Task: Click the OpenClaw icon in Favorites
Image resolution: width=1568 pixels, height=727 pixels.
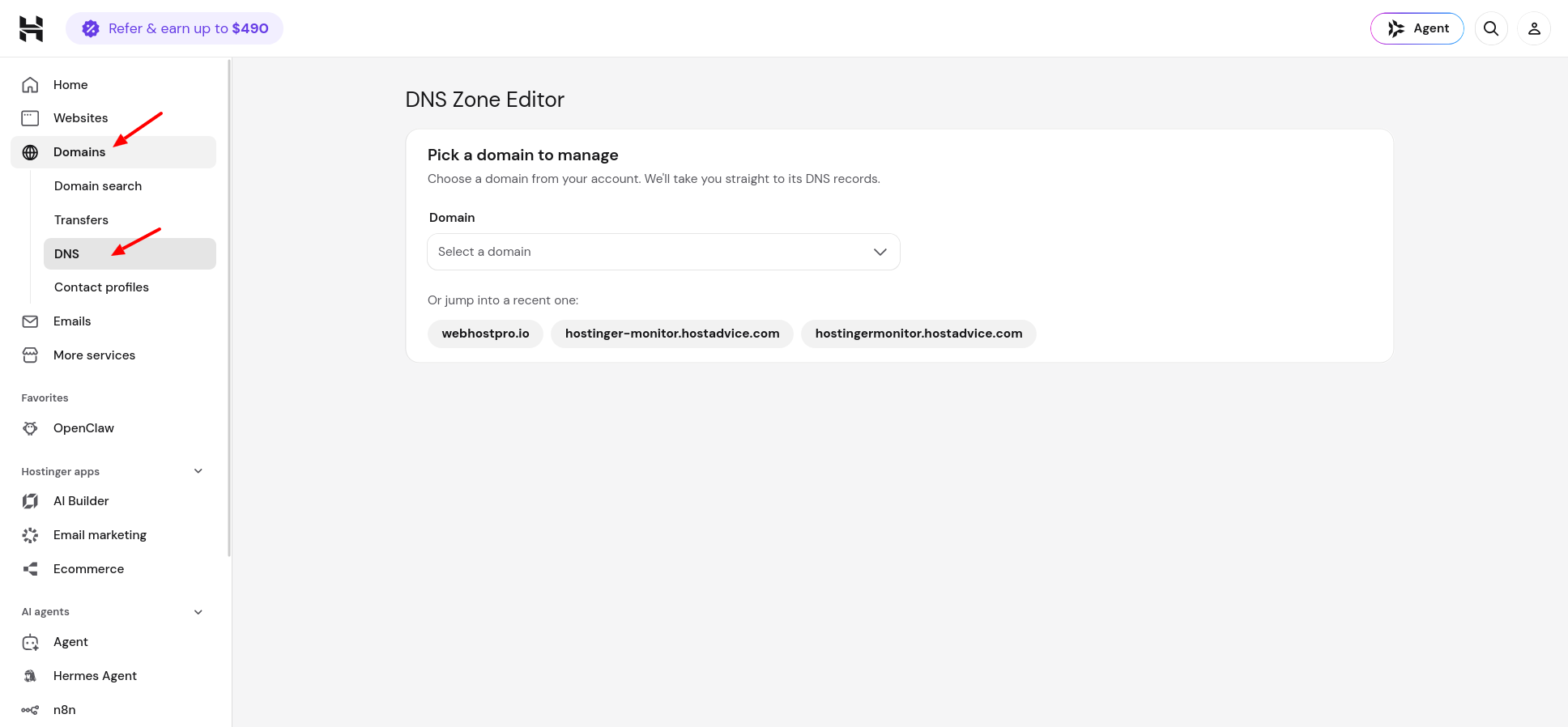Action: pos(30,428)
